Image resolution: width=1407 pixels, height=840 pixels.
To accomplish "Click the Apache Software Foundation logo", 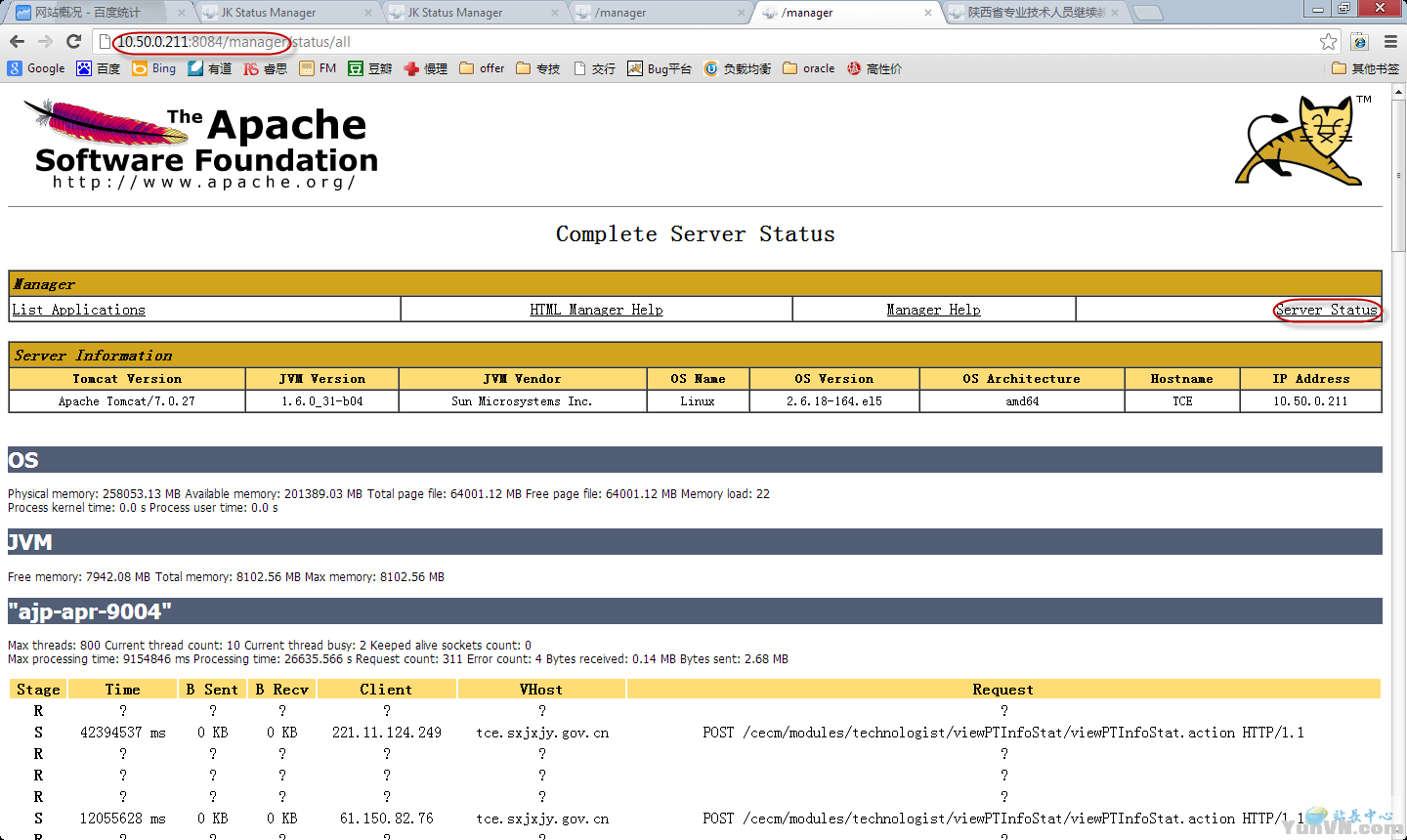I will pyautogui.click(x=200, y=144).
